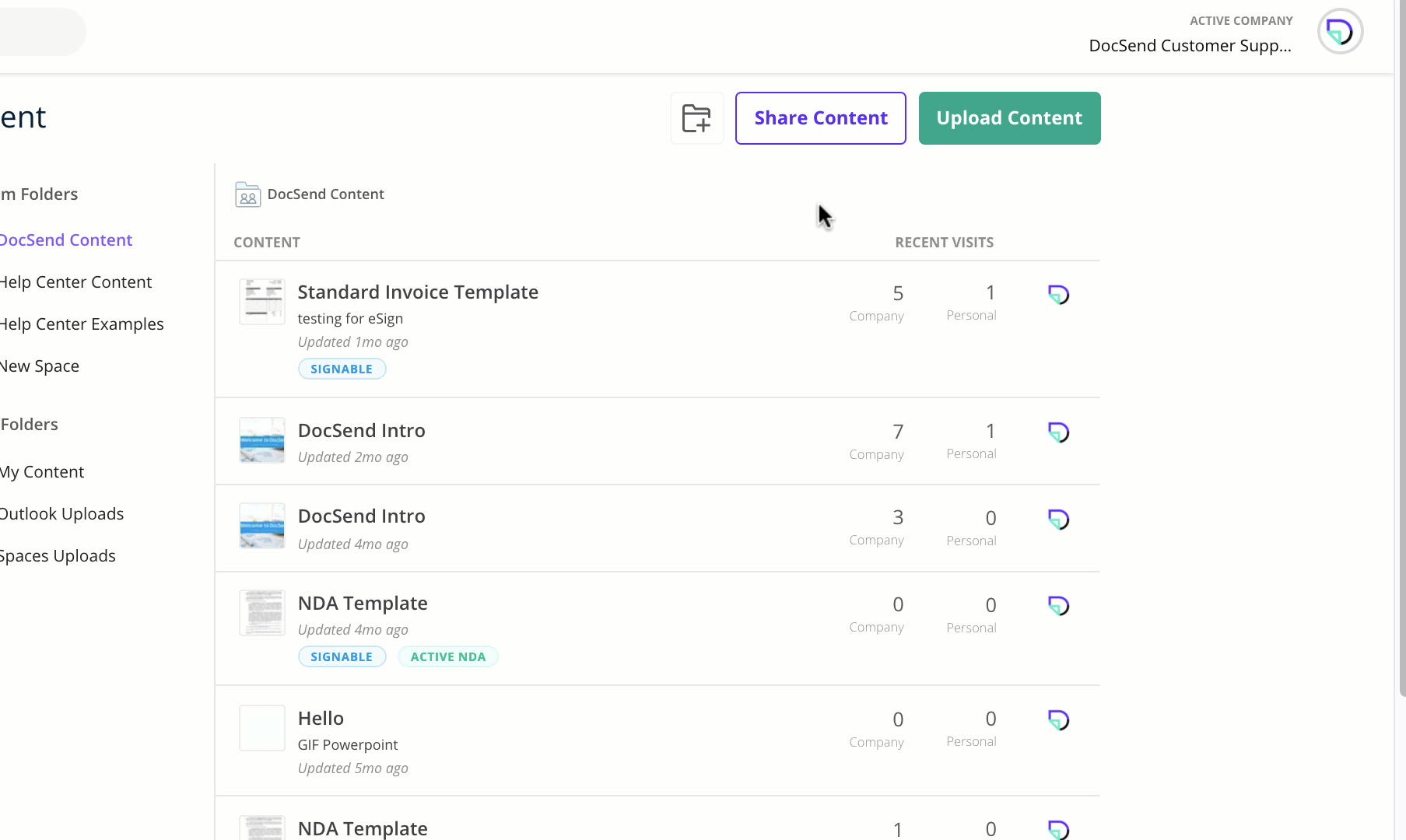Select DocSend Content folder in sidebar
This screenshot has height=840, width=1406.
pos(66,240)
